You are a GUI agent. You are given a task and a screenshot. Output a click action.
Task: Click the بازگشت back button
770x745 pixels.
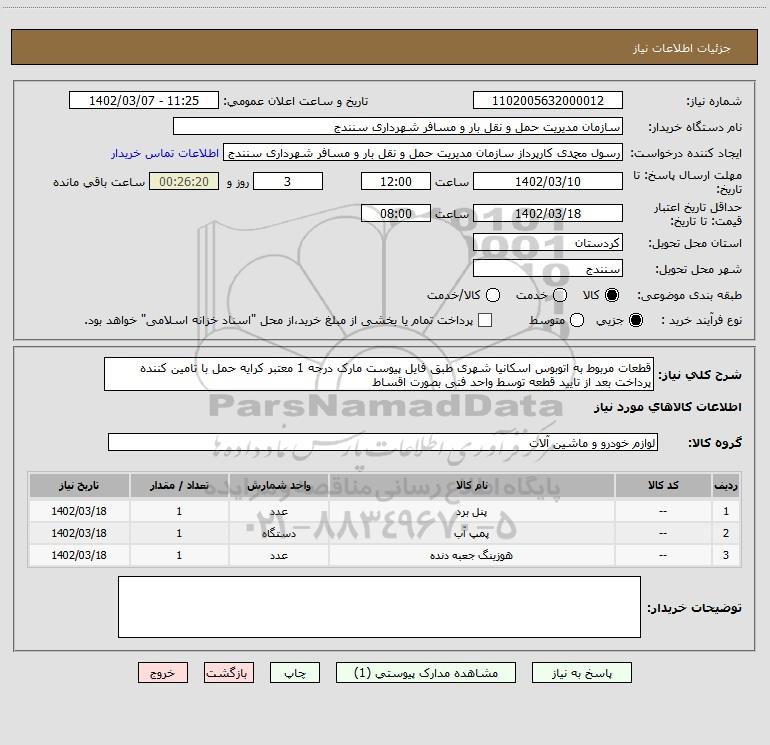coord(229,674)
